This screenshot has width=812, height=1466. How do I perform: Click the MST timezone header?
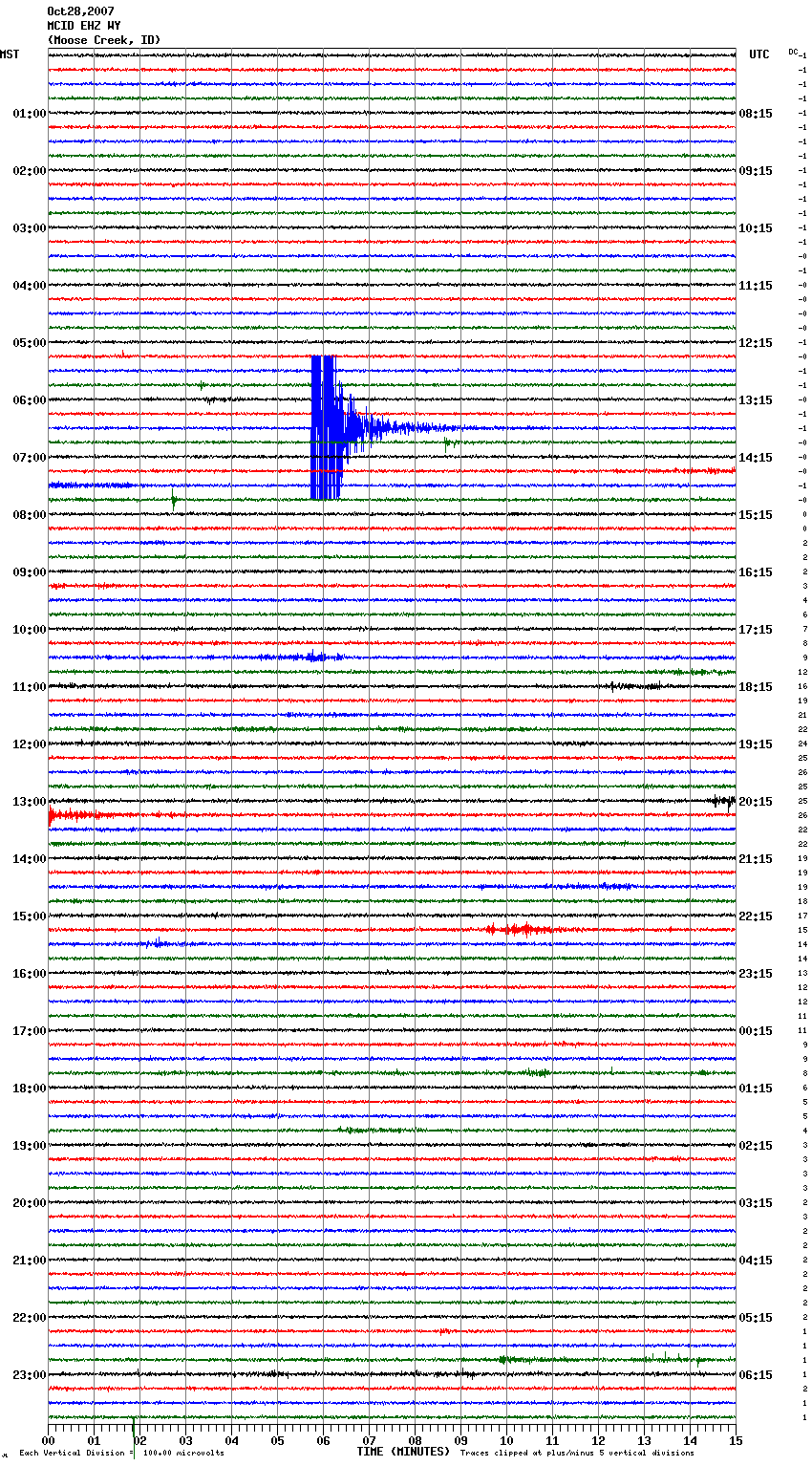(10, 54)
